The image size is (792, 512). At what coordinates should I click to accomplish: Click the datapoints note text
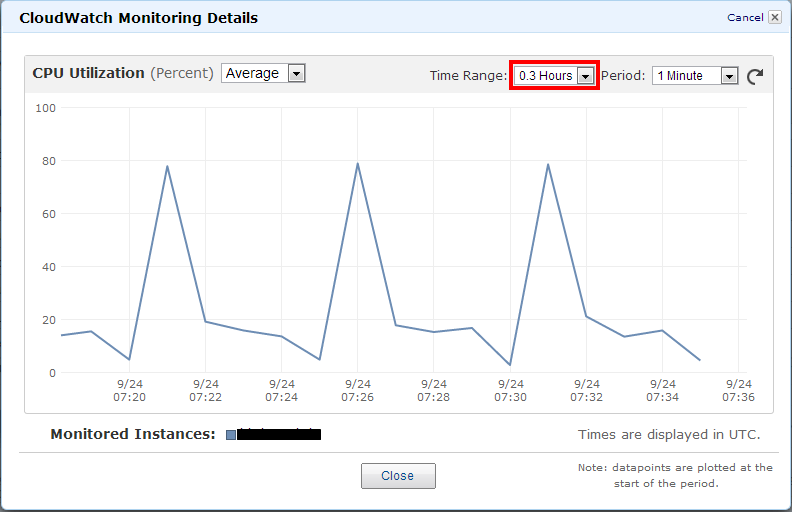(675, 476)
